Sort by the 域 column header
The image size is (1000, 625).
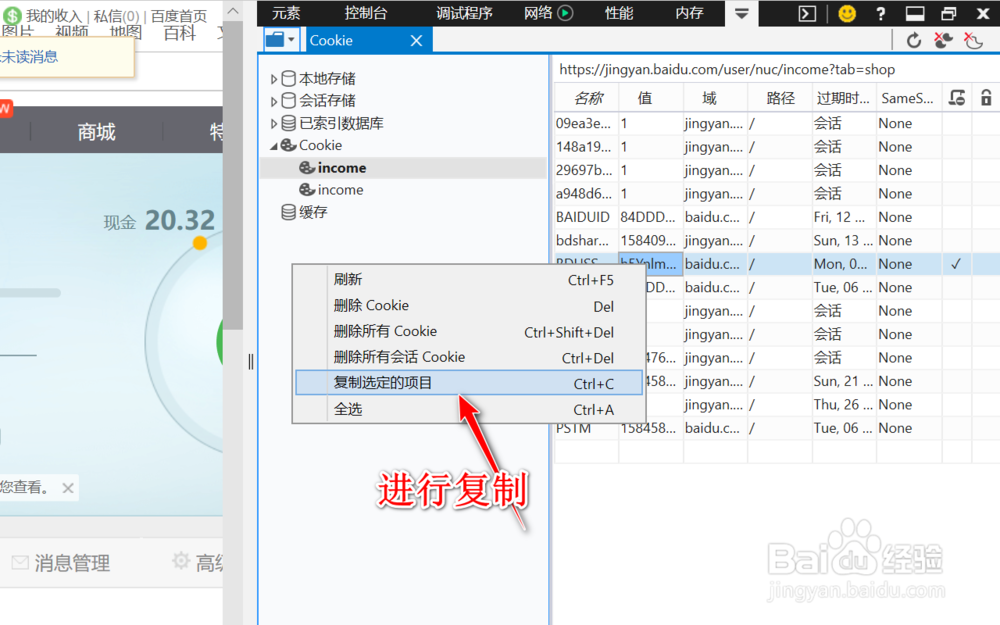715,98
